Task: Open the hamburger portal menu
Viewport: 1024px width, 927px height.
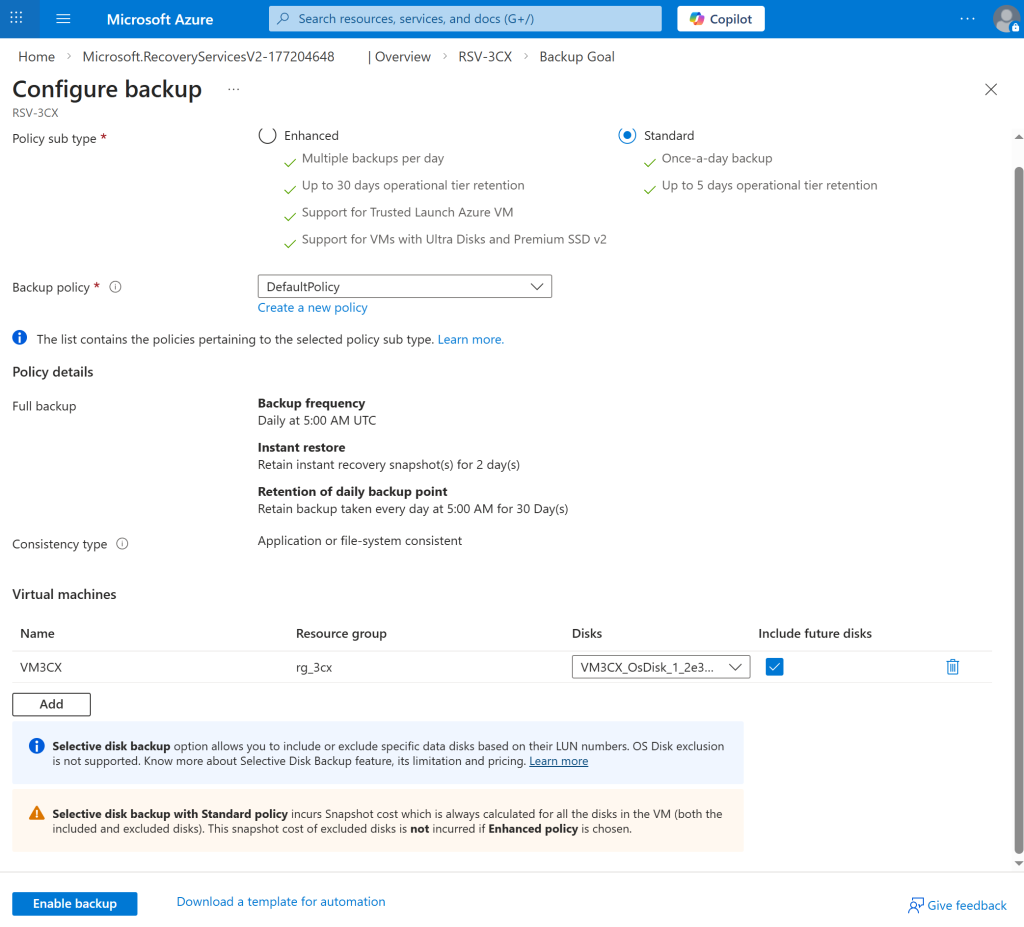Action: [64, 19]
